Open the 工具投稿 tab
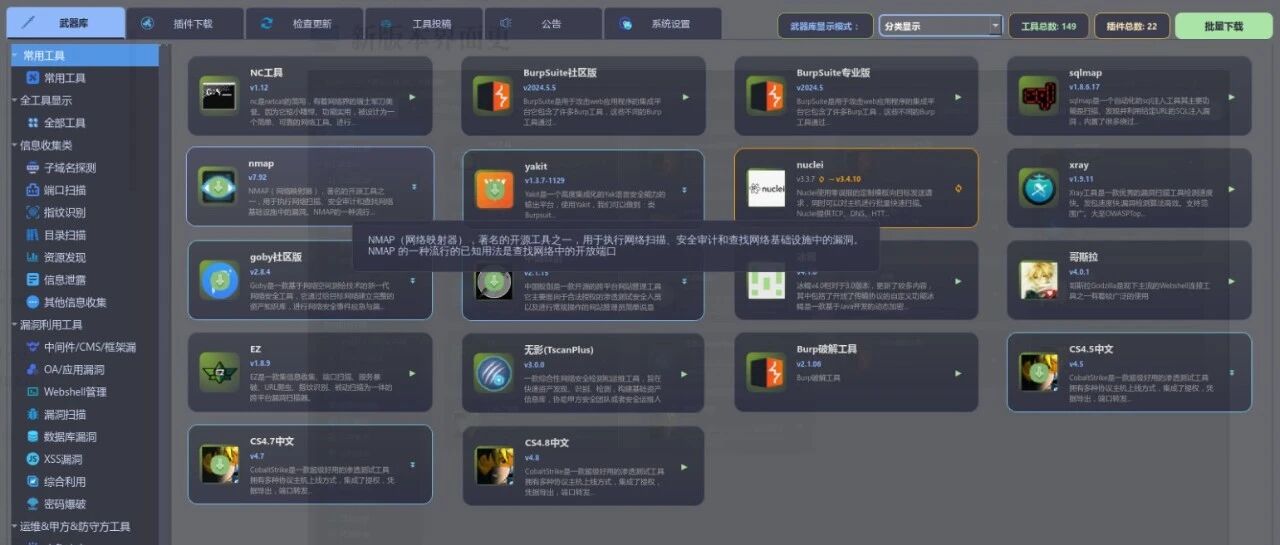 (423, 23)
